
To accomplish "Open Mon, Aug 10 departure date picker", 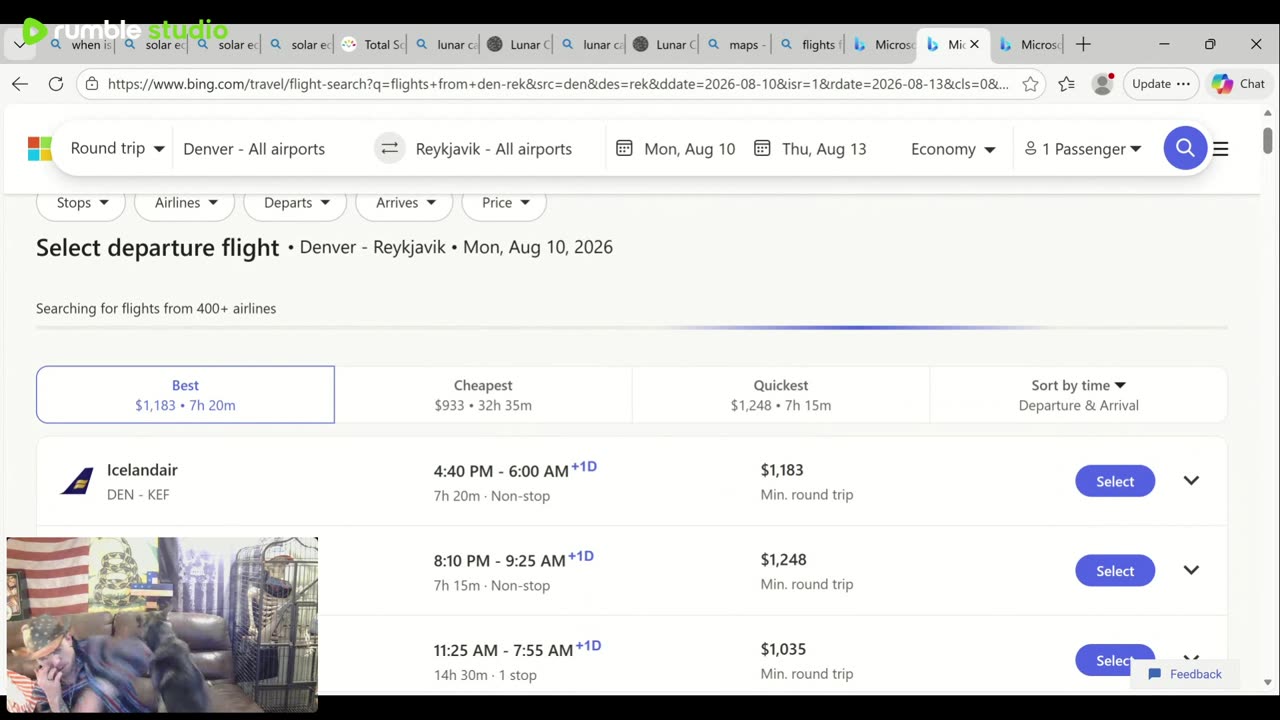I will (x=676, y=149).
